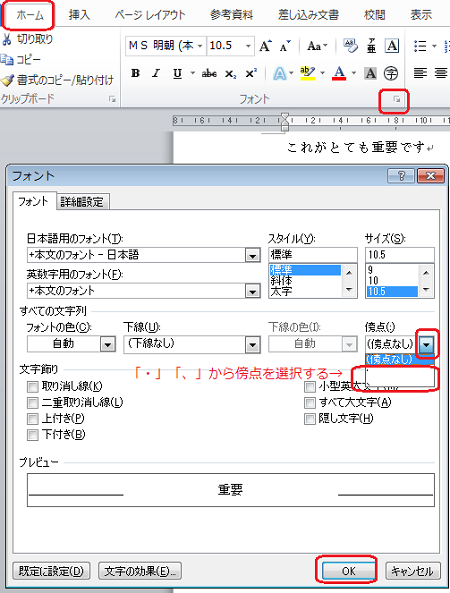Open Clipboard pane launcher

[112, 99]
